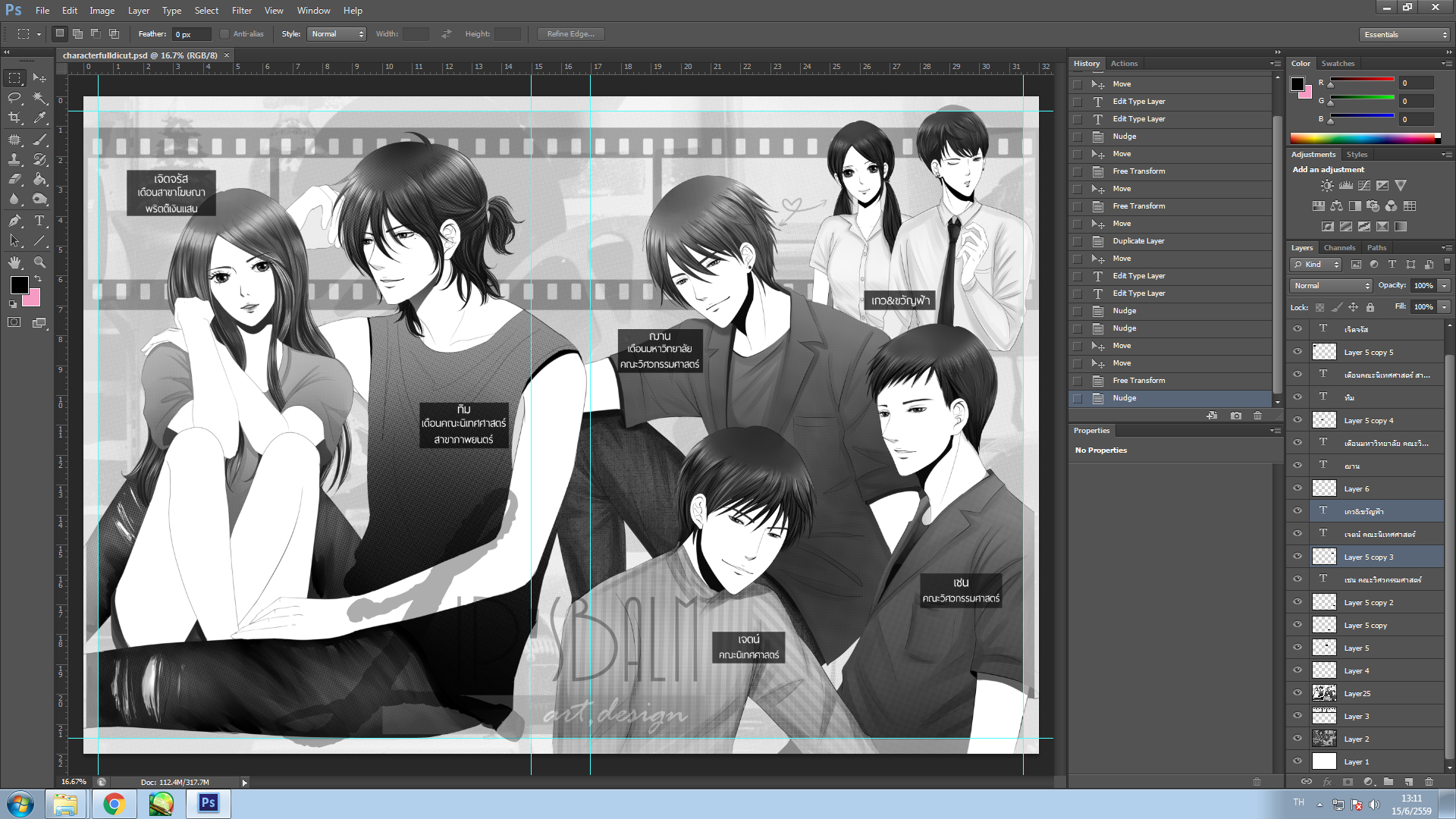Select the Magic Wand tool
The image size is (1456, 819).
(x=39, y=98)
